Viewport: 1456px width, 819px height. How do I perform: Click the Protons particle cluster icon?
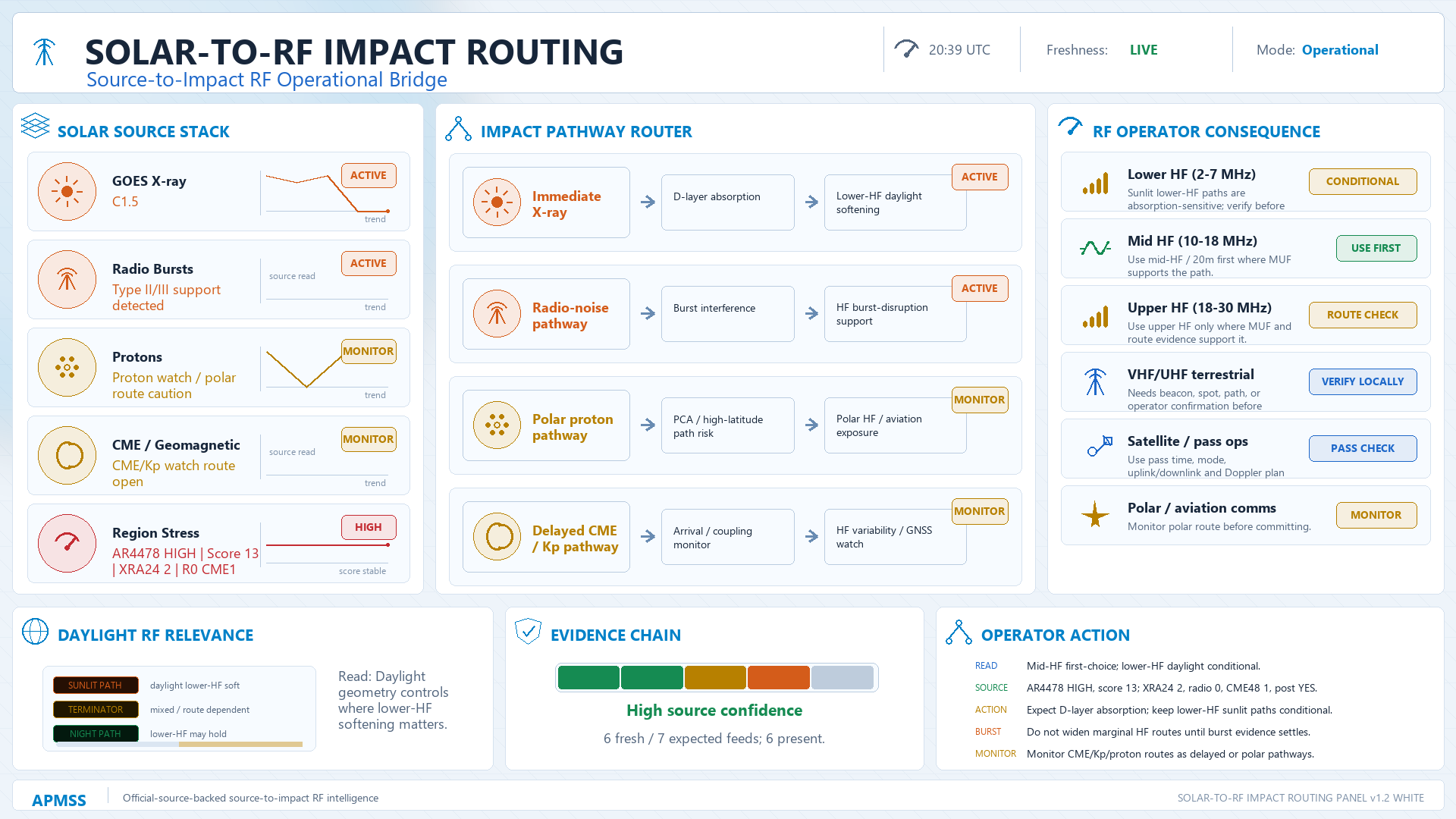[x=67, y=368]
